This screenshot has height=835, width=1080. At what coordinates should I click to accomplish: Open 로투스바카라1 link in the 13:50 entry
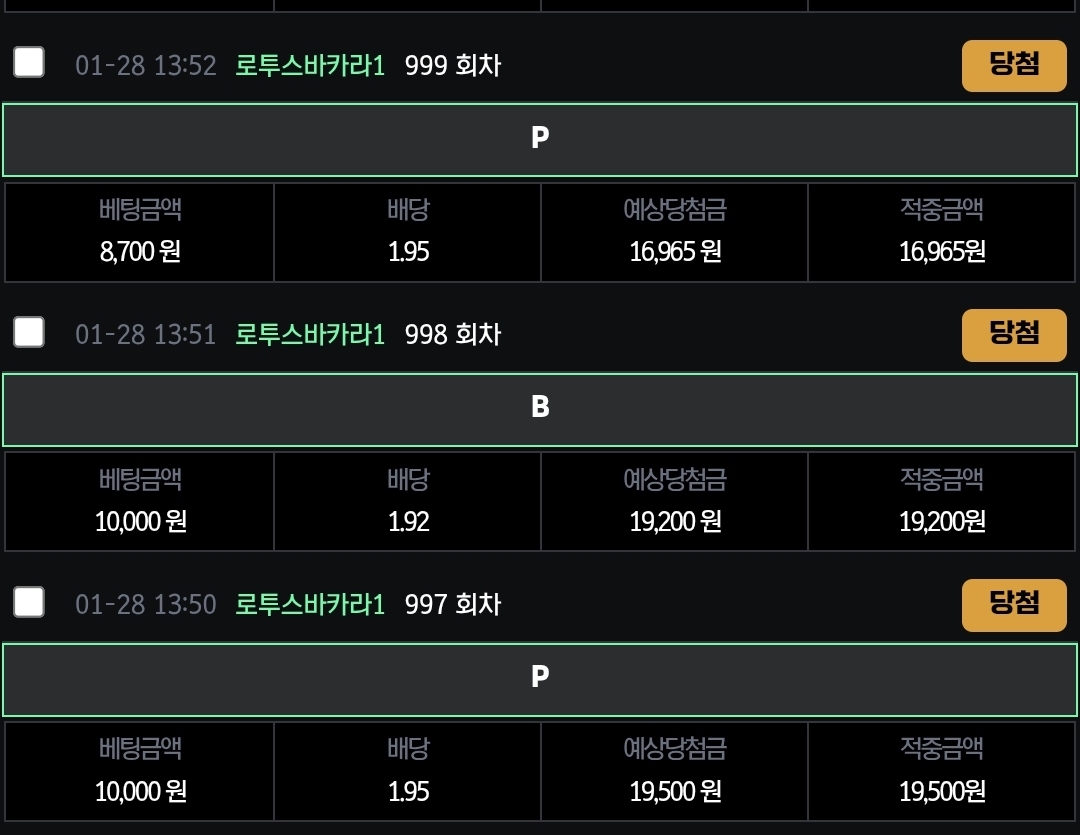(x=310, y=605)
